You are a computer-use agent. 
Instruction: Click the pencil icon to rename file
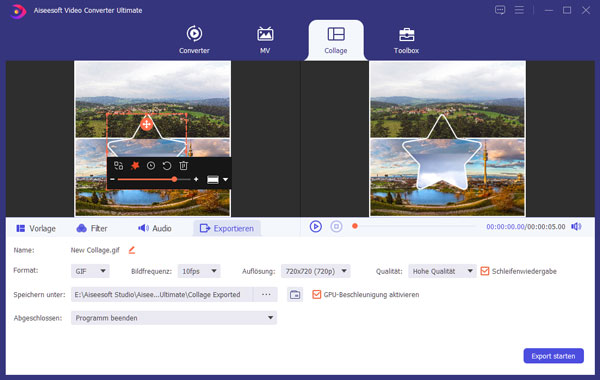pos(132,250)
